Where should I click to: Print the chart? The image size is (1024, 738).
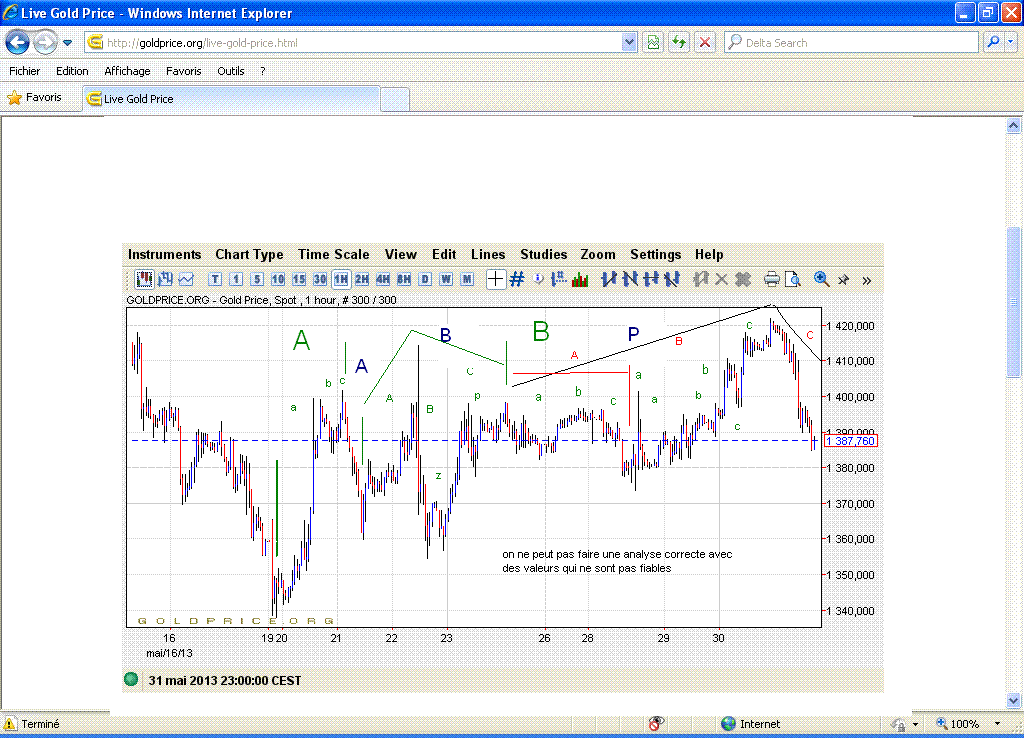[x=772, y=280]
